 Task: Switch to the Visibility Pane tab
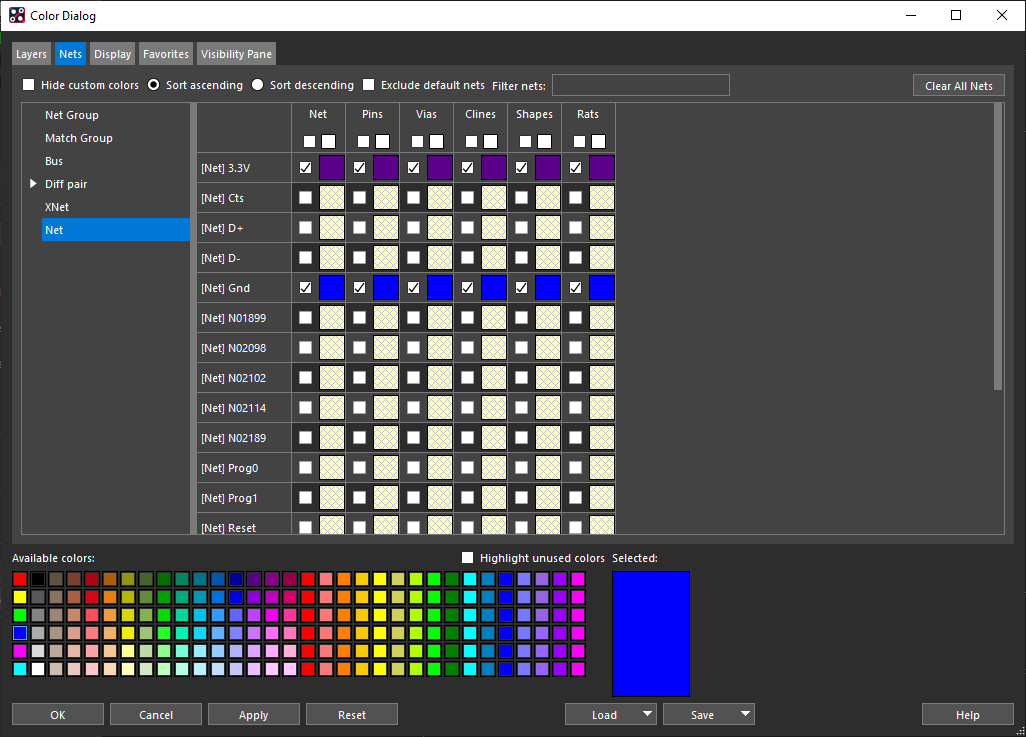click(x=236, y=53)
